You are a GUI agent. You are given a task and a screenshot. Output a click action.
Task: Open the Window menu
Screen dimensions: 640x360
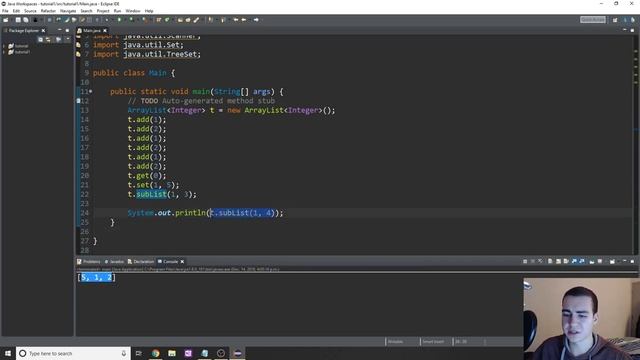(133, 11)
